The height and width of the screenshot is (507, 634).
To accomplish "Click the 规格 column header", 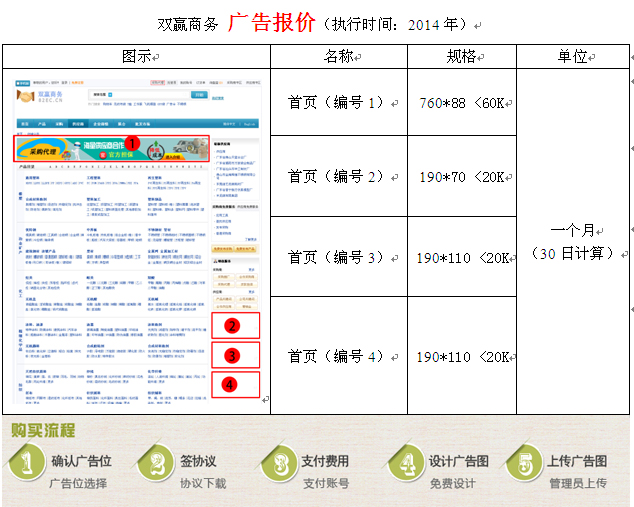I will [x=462, y=56].
